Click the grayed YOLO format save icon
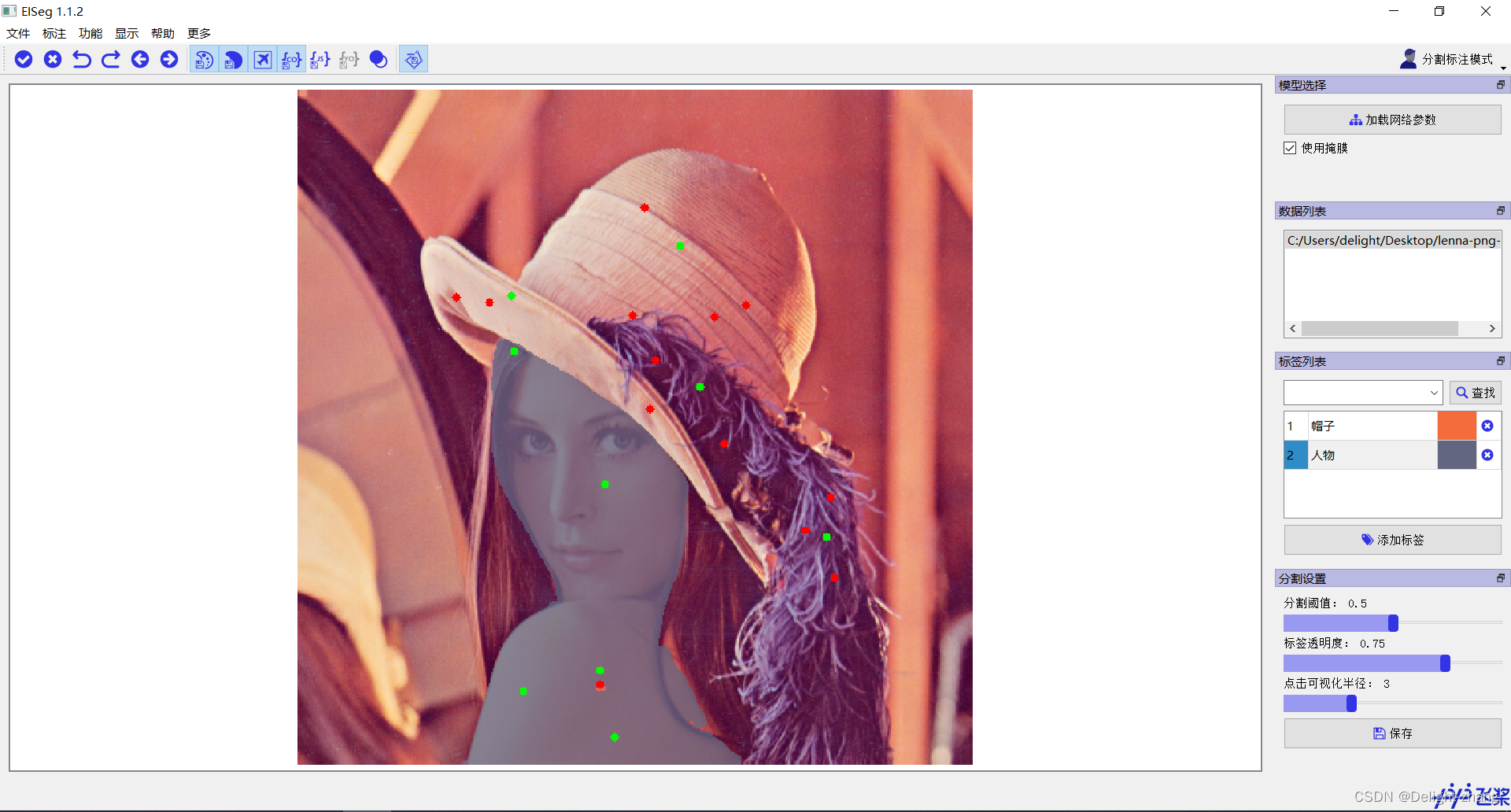This screenshot has width=1511, height=812. point(349,59)
